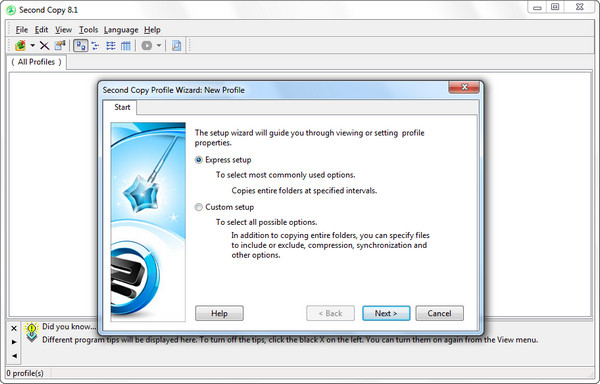Choose the Custom setup option
This screenshot has height=384, width=600.
pyautogui.click(x=199, y=207)
